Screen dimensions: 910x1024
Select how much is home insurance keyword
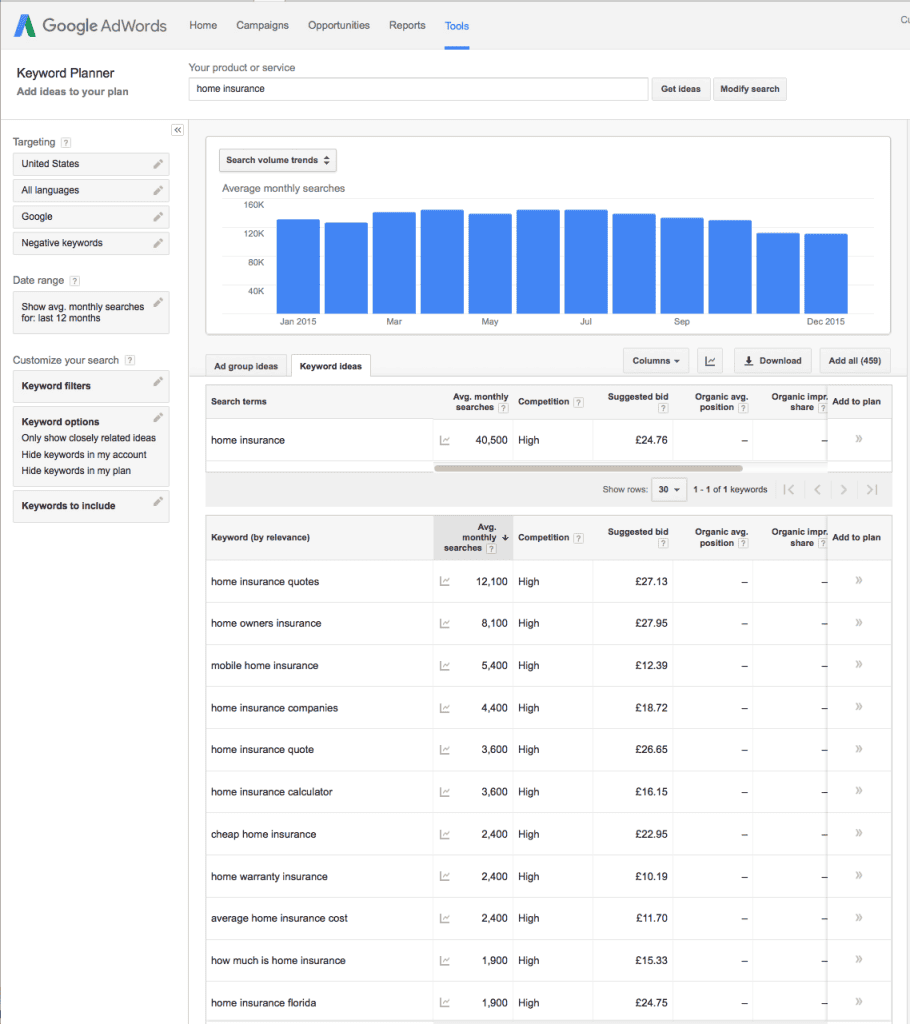click(278, 961)
